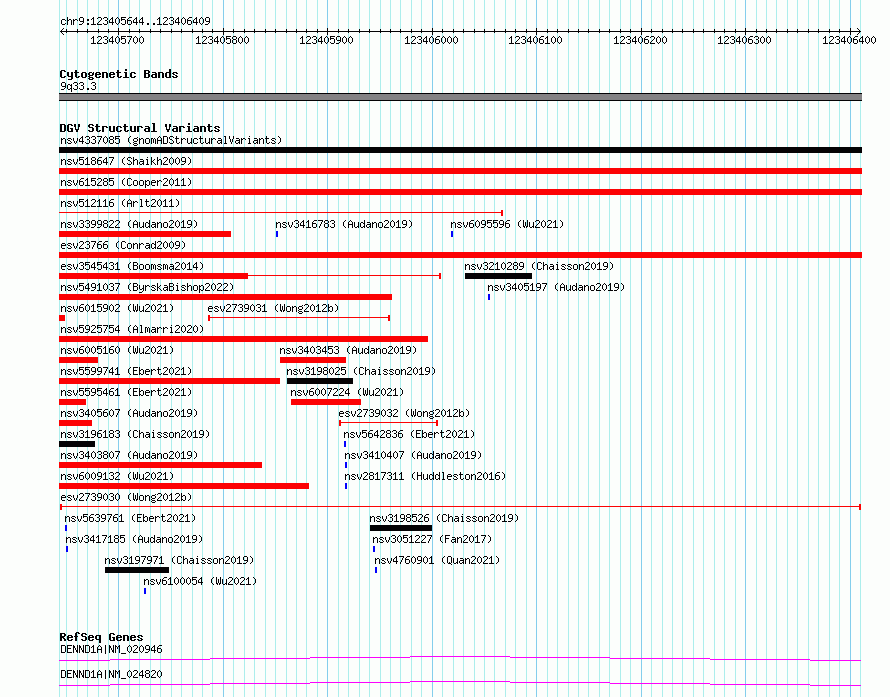
Task: Open nsv3405607 (Audano2019) variant
Action: [129, 413]
